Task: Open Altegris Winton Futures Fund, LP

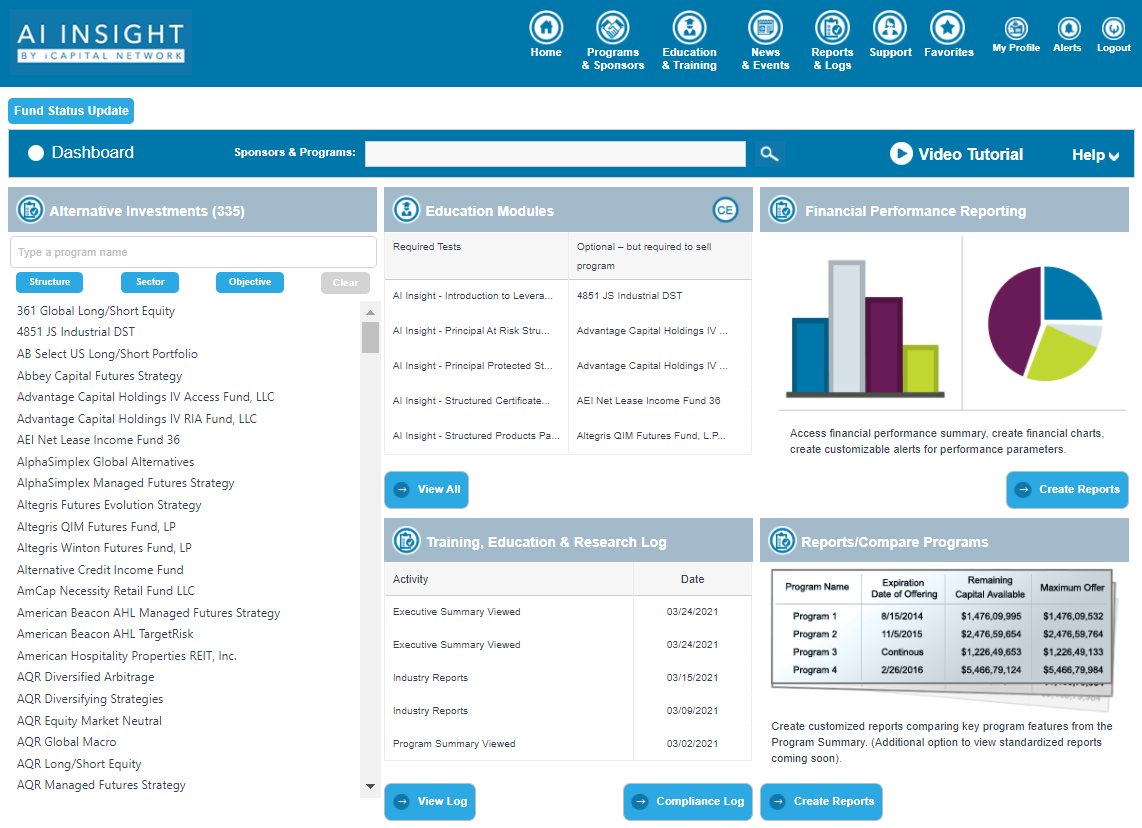Action: 104,548
